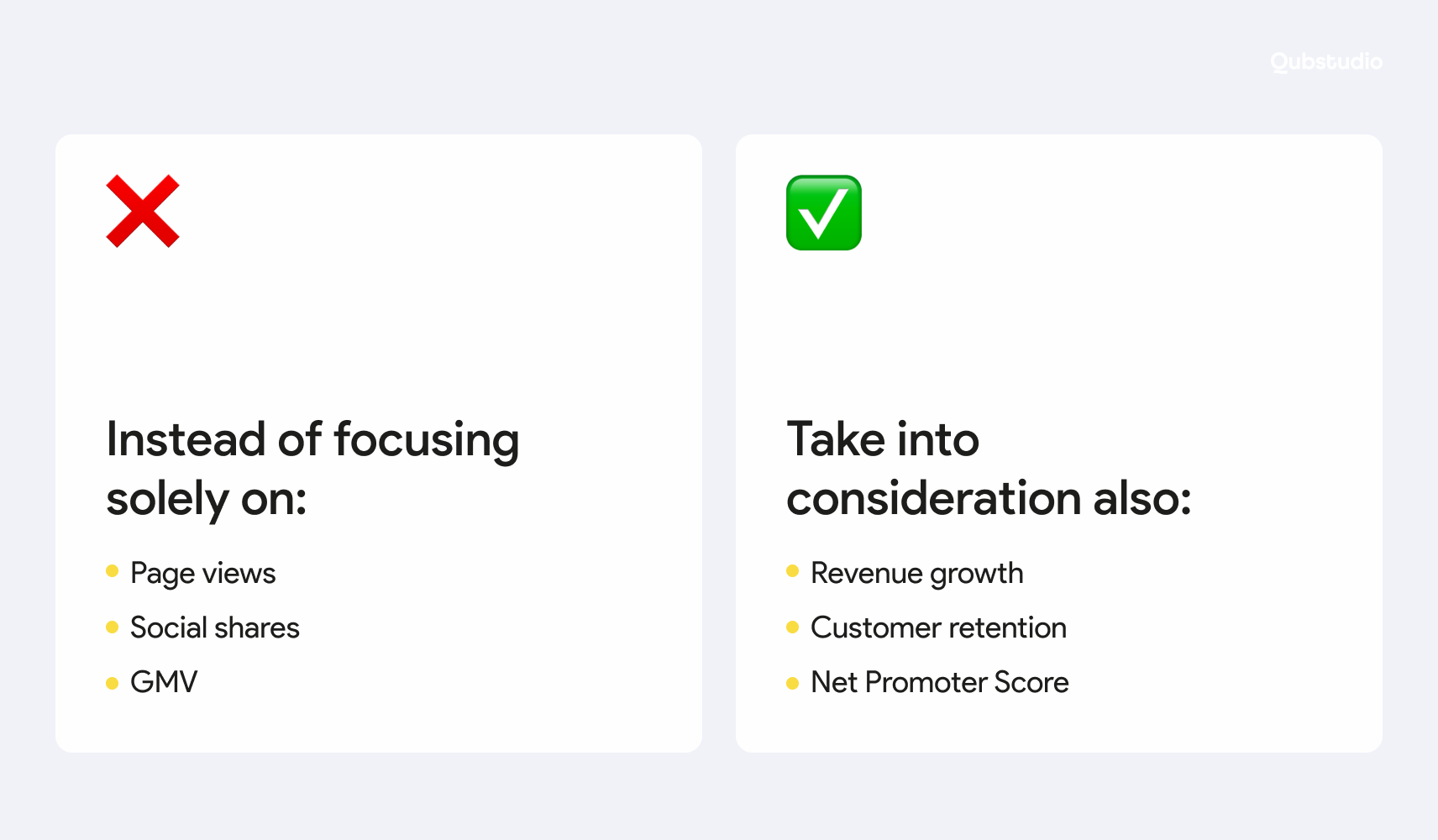
Task: Click the yellow bullet beside Customer retention
Action: pos(792,627)
